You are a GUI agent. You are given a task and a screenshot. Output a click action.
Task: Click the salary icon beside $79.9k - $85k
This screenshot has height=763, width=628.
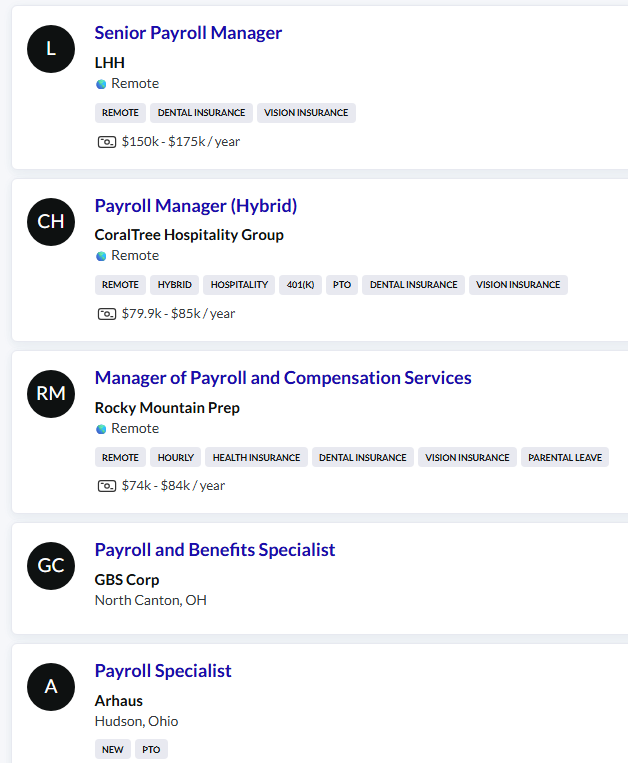tap(106, 314)
